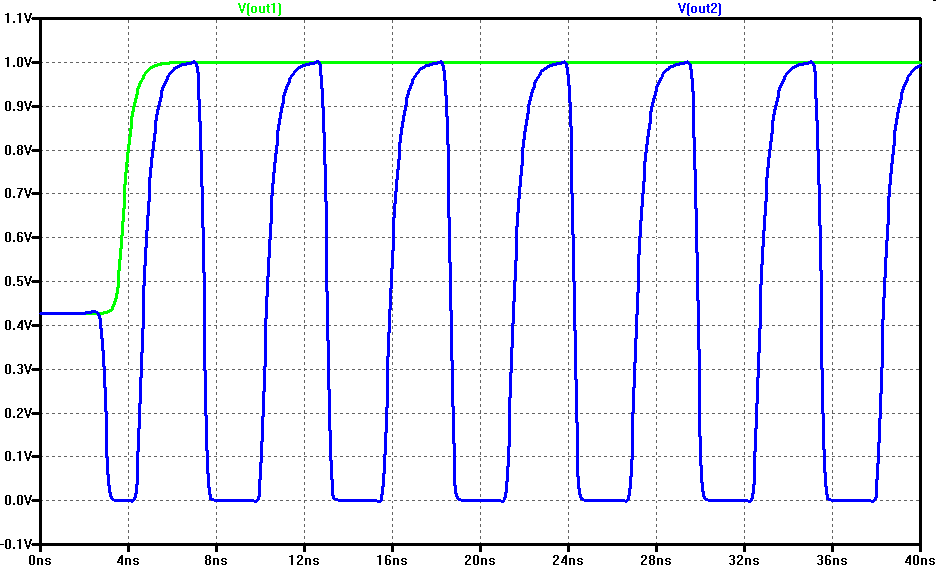936x570 pixels.
Task: Select the 0.0V y-axis tick label
Action: [x=18, y=501]
